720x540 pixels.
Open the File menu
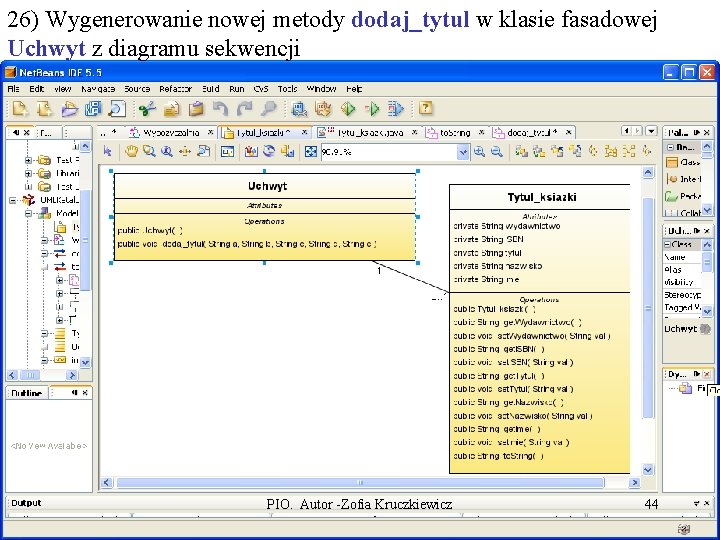13,89
